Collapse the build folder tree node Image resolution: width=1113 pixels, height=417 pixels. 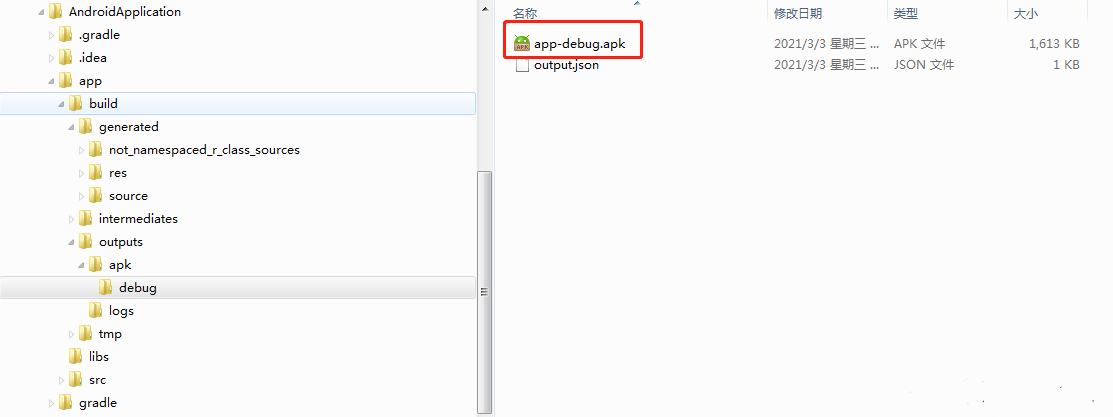[x=62, y=104]
